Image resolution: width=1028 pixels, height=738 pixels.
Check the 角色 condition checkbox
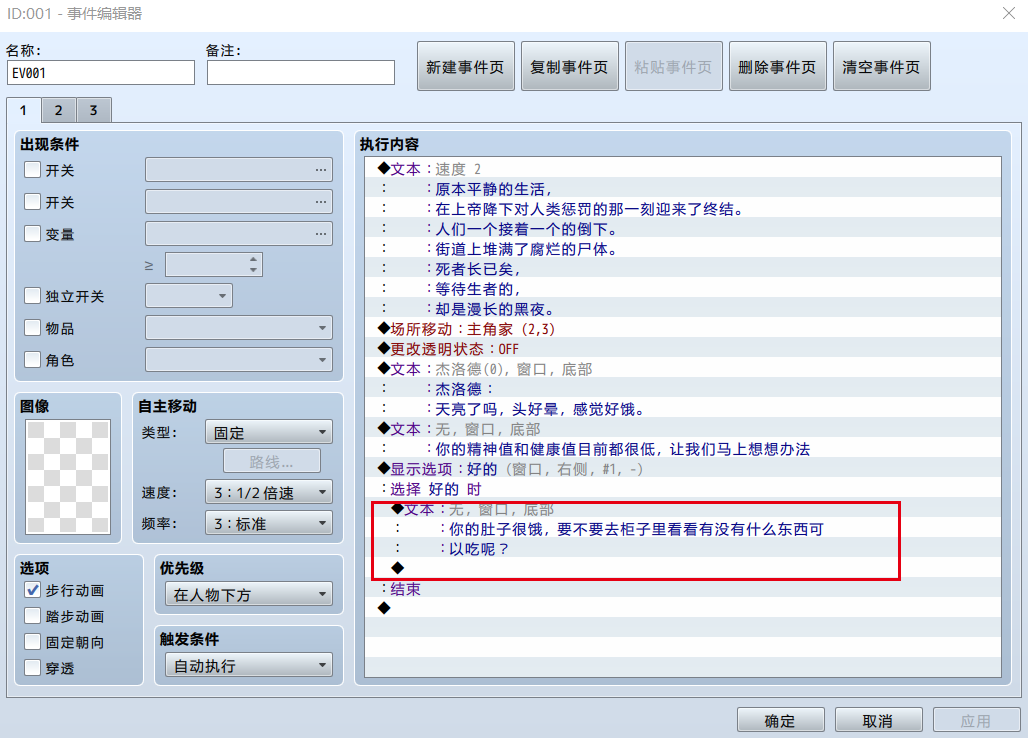tap(32, 359)
